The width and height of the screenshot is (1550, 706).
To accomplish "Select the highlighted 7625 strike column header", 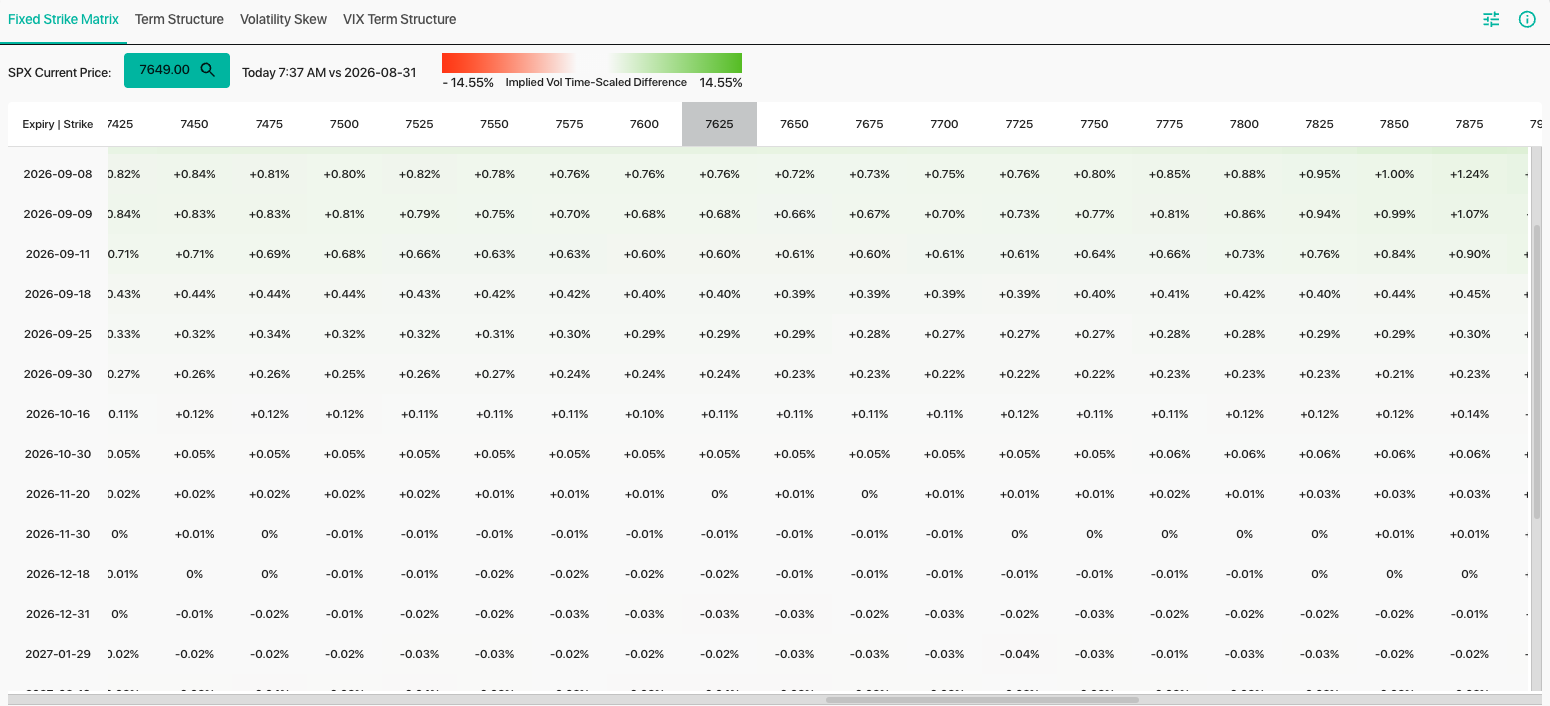I will click(x=719, y=124).
